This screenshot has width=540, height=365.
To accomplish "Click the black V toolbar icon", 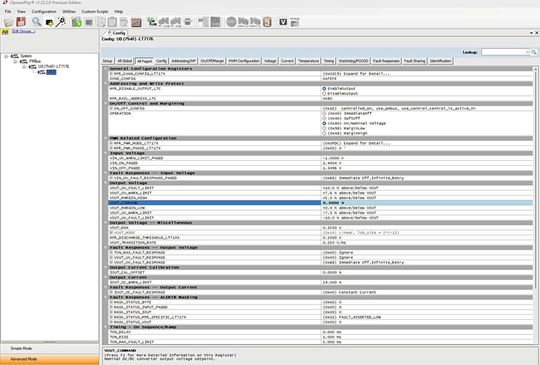I will pos(283,22).
